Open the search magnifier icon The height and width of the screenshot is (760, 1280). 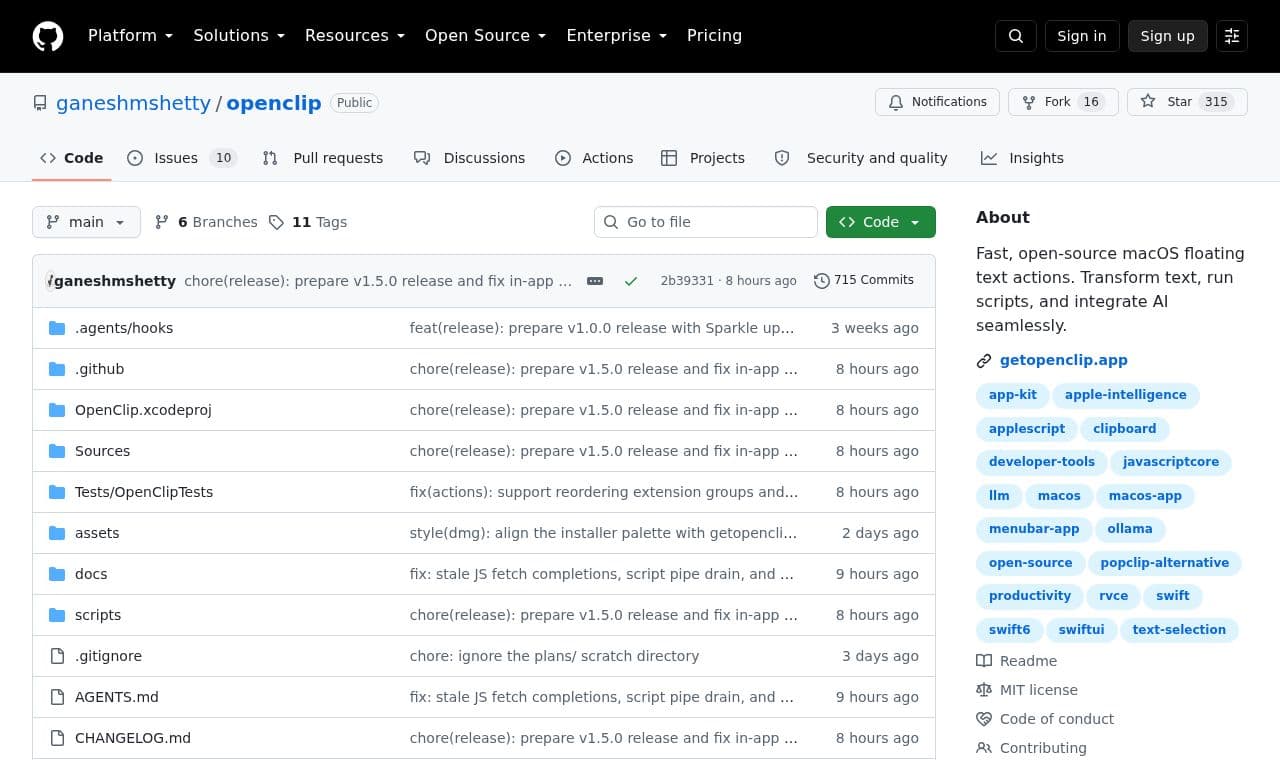(x=1016, y=36)
